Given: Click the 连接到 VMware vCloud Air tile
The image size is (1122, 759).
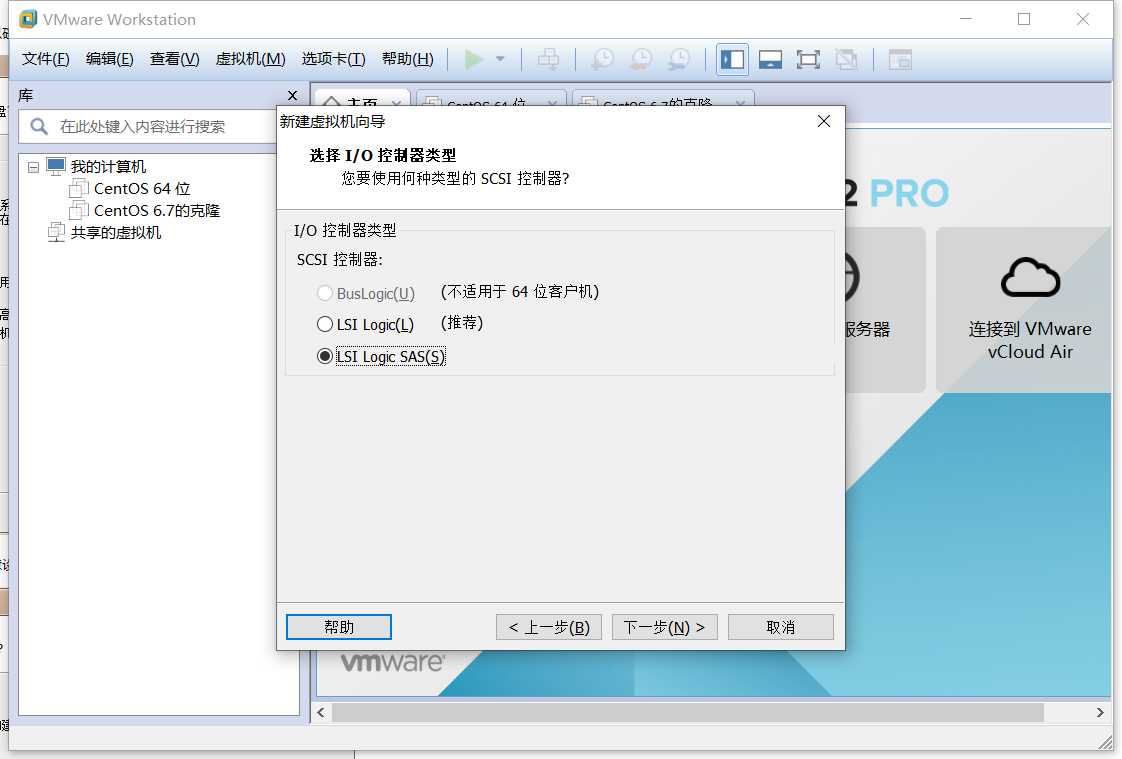Looking at the screenshot, I should point(1024,310).
